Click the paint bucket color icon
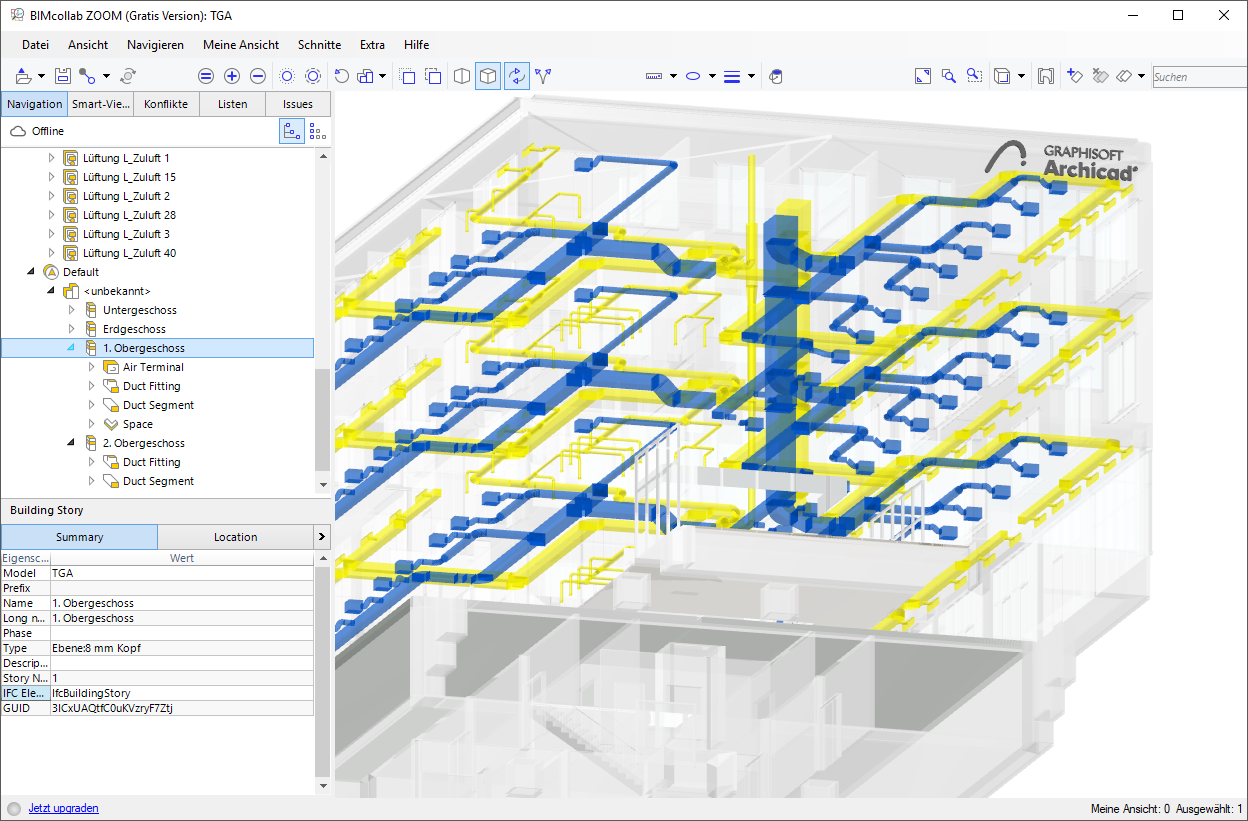1248x821 pixels. [775, 76]
